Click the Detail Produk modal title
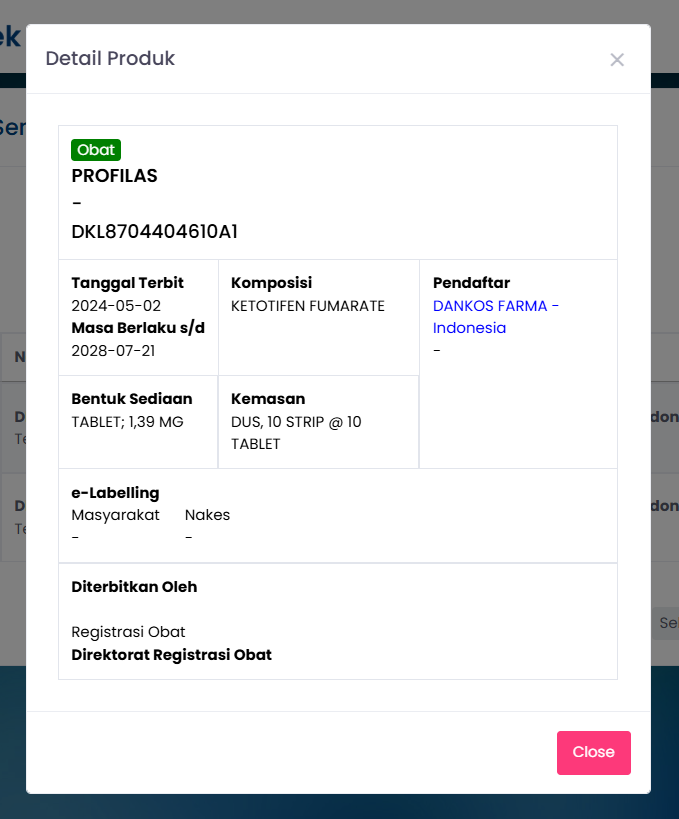Viewport: 679px width, 819px height. (x=110, y=59)
